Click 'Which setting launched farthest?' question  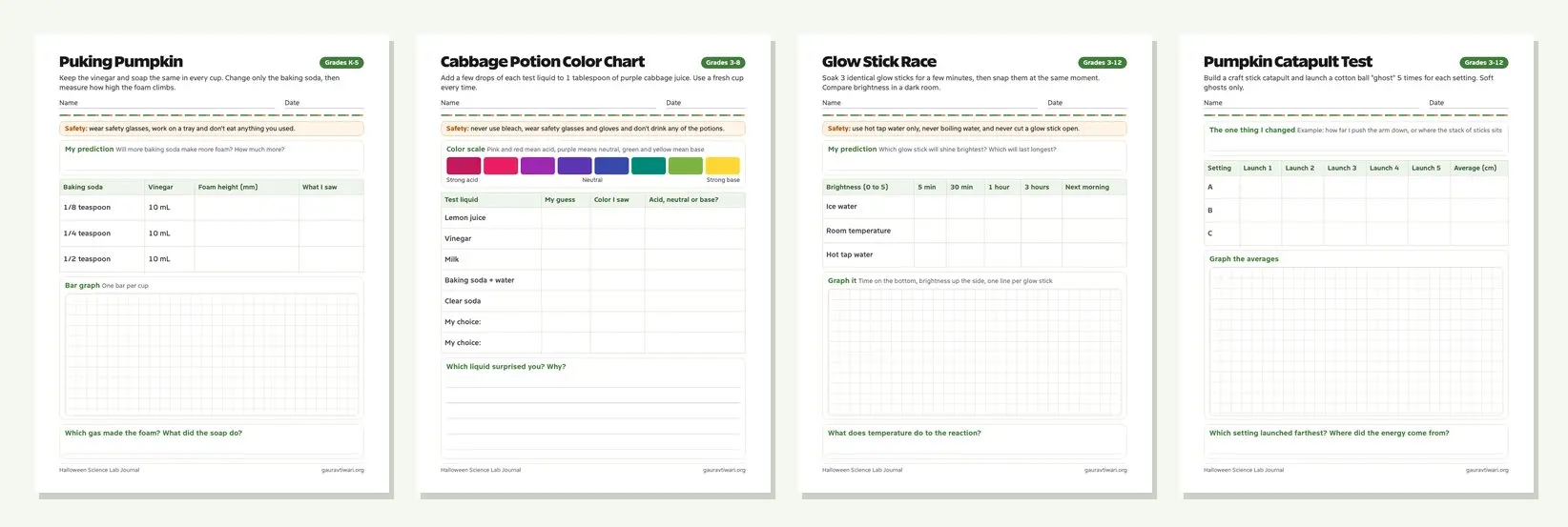click(1329, 434)
